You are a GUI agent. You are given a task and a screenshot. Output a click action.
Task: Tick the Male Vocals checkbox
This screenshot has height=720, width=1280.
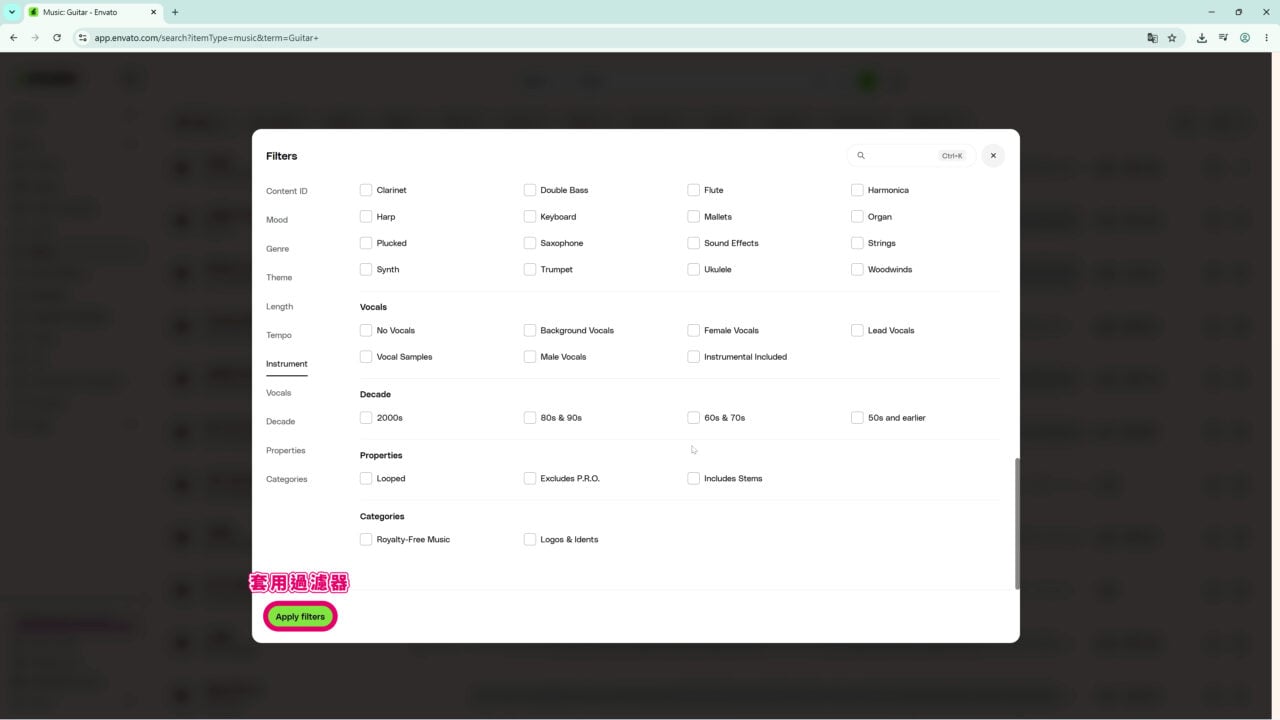530,356
